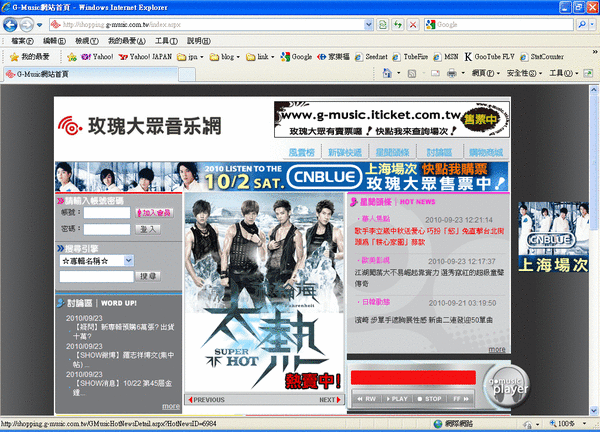Expand the link favorites folder

[260, 57]
